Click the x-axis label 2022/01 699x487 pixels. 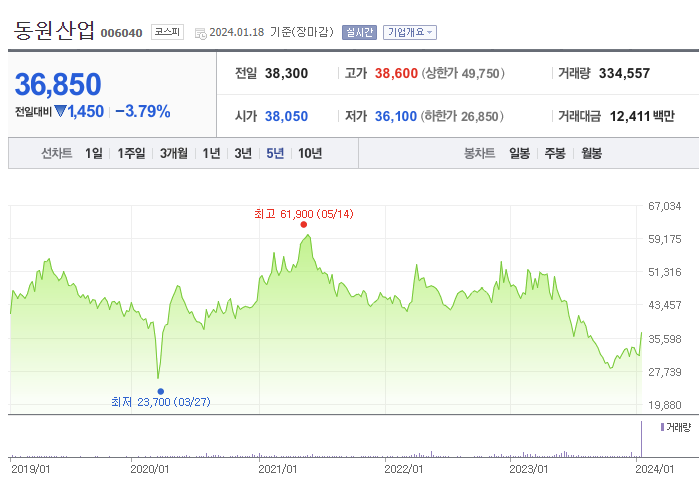pyautogui.click(x=403, y=469)
